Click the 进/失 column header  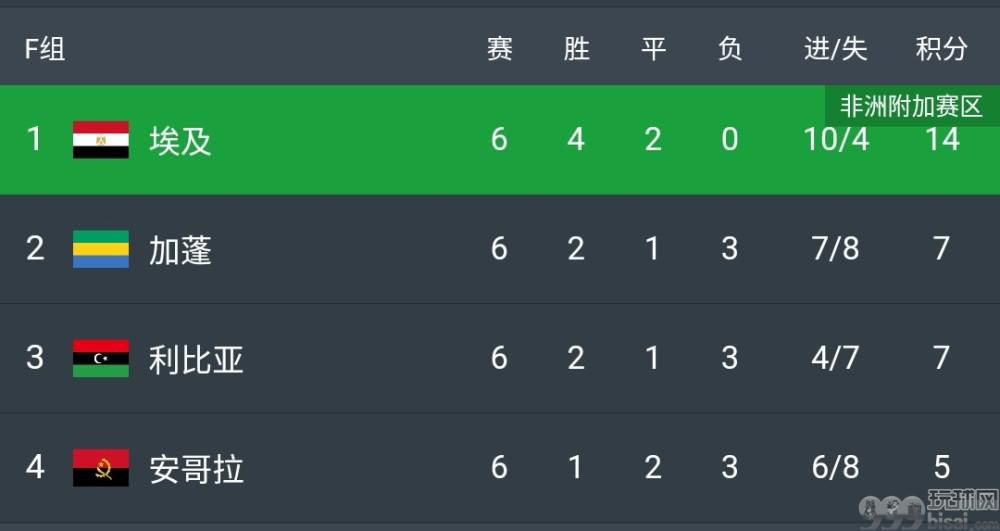[x=835, y=48]
